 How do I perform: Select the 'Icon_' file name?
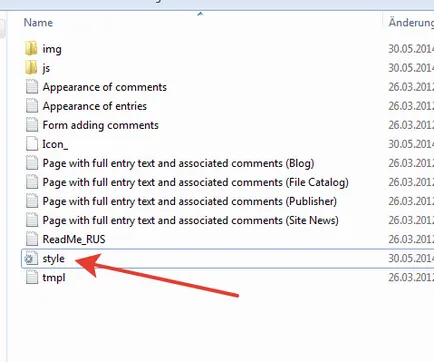point(55,144)
